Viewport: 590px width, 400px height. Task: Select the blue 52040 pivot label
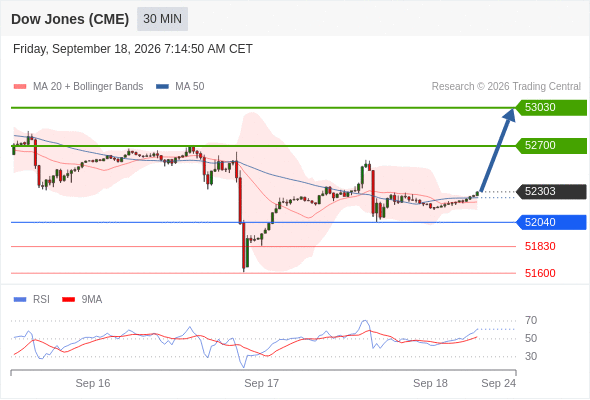click(x=551, y=222)
